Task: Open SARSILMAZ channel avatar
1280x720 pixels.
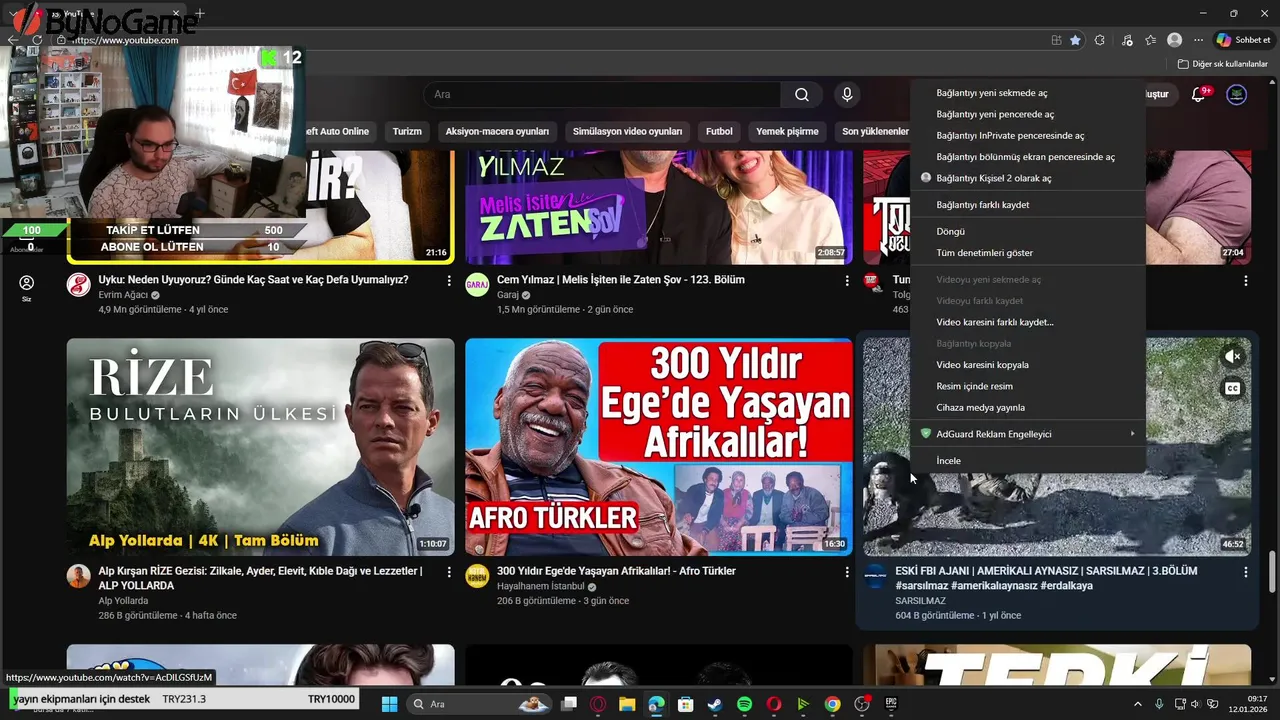Action: [875, 575]
